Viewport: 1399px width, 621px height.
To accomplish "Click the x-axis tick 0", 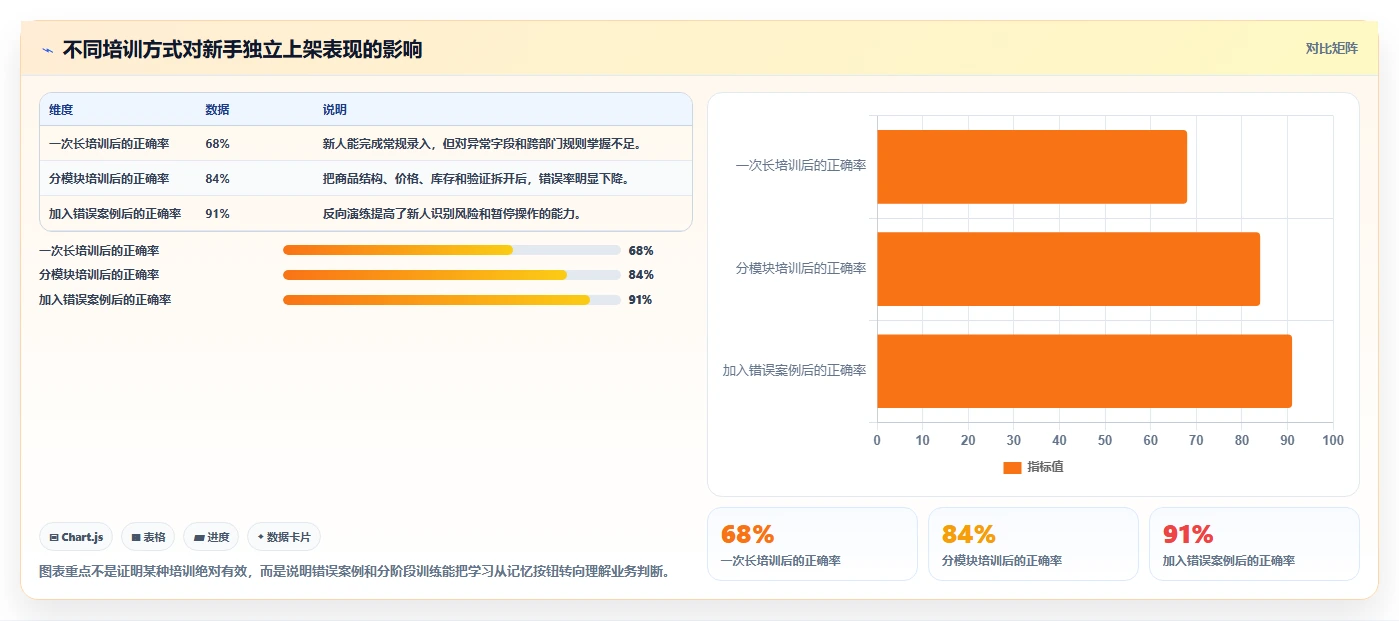I will point(877,441).
